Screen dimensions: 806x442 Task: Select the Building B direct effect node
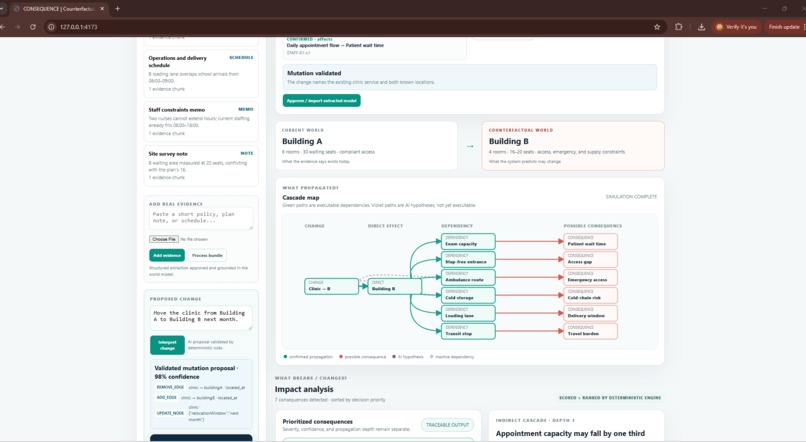tap(395, 286)
